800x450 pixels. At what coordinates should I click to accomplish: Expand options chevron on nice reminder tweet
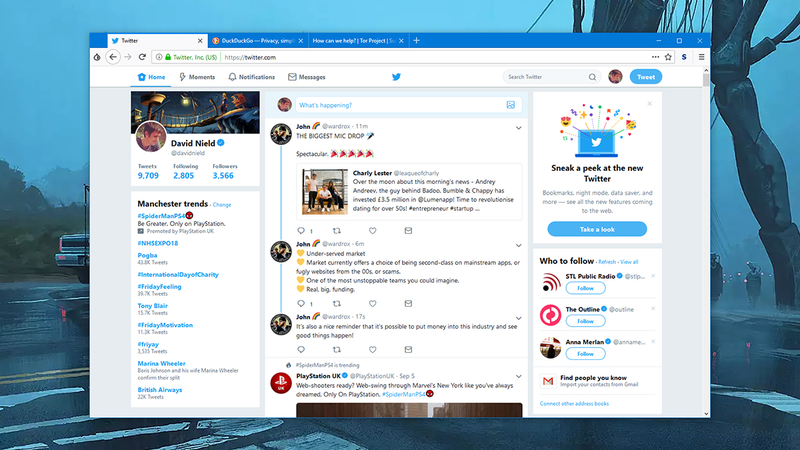click(518, 318)
